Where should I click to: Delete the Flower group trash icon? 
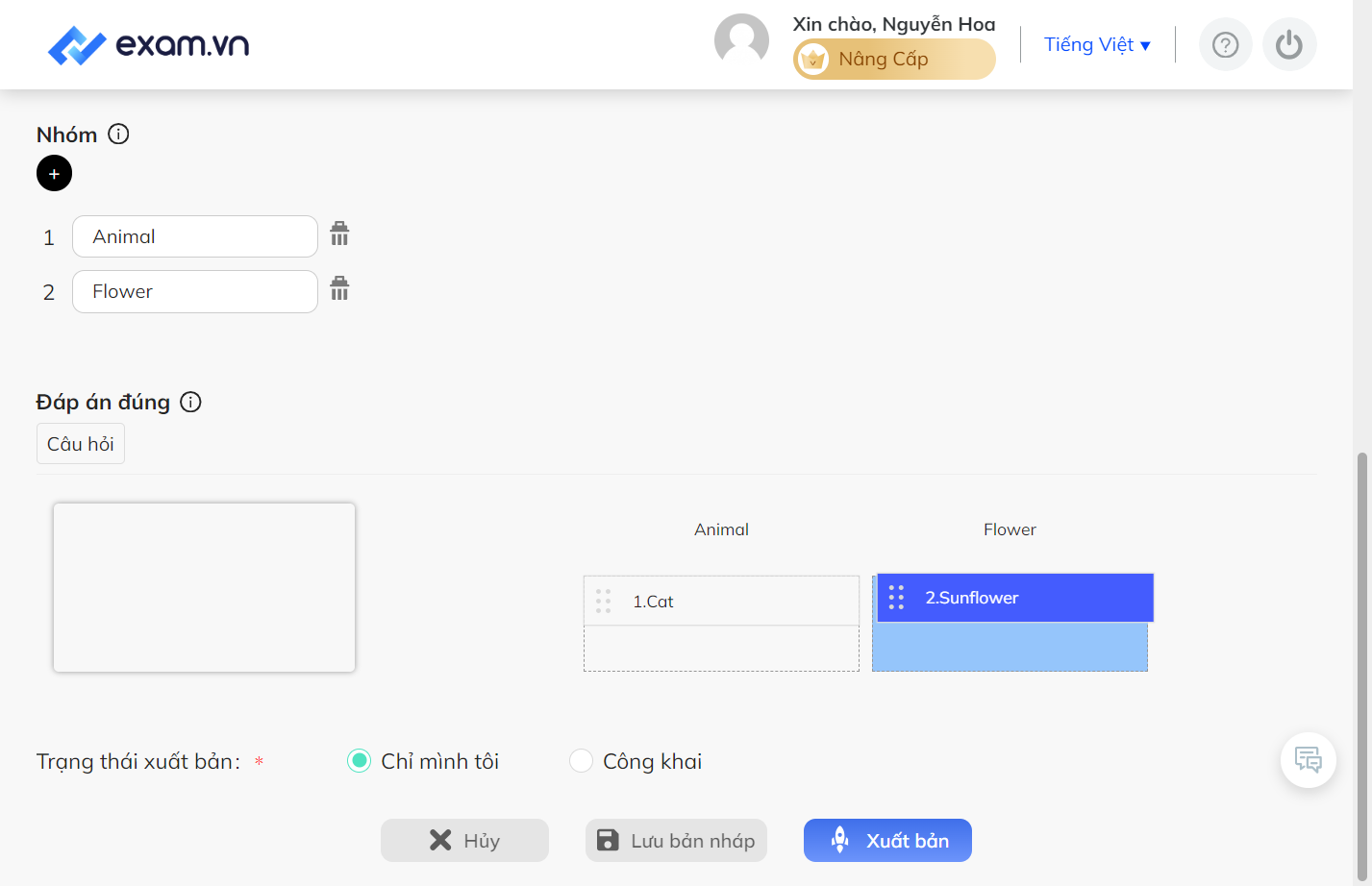coord(339,288)
